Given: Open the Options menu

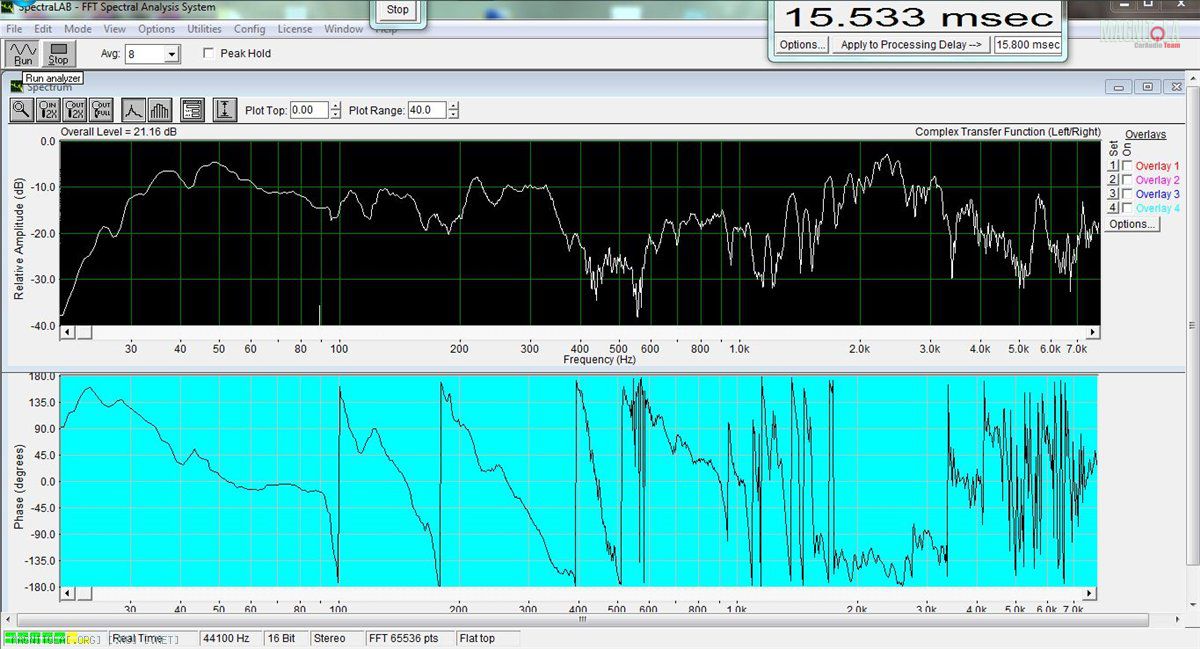Looking at the screenshot, I should [x=157, y=29].
